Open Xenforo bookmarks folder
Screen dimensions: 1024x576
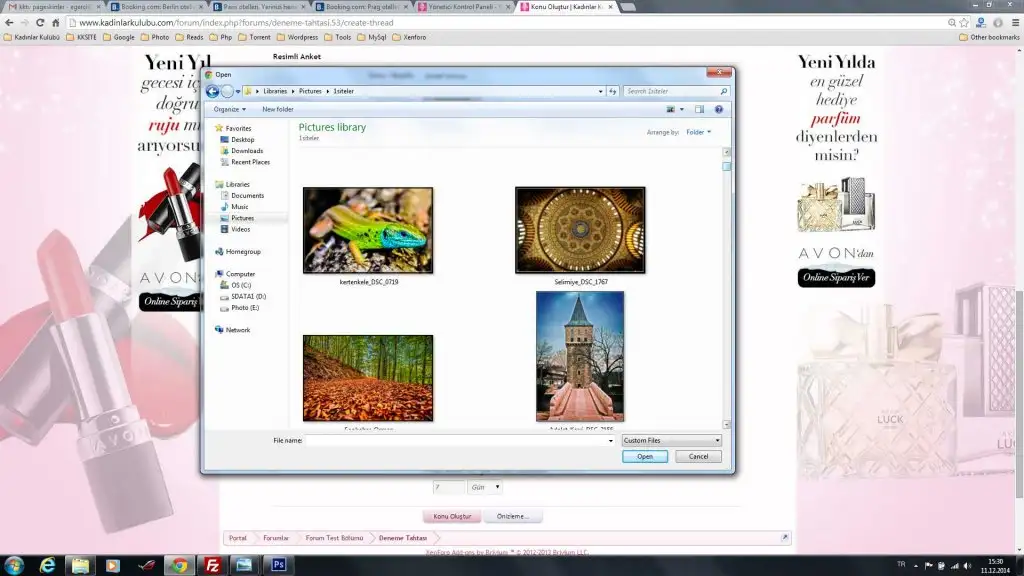pos(409,37)
